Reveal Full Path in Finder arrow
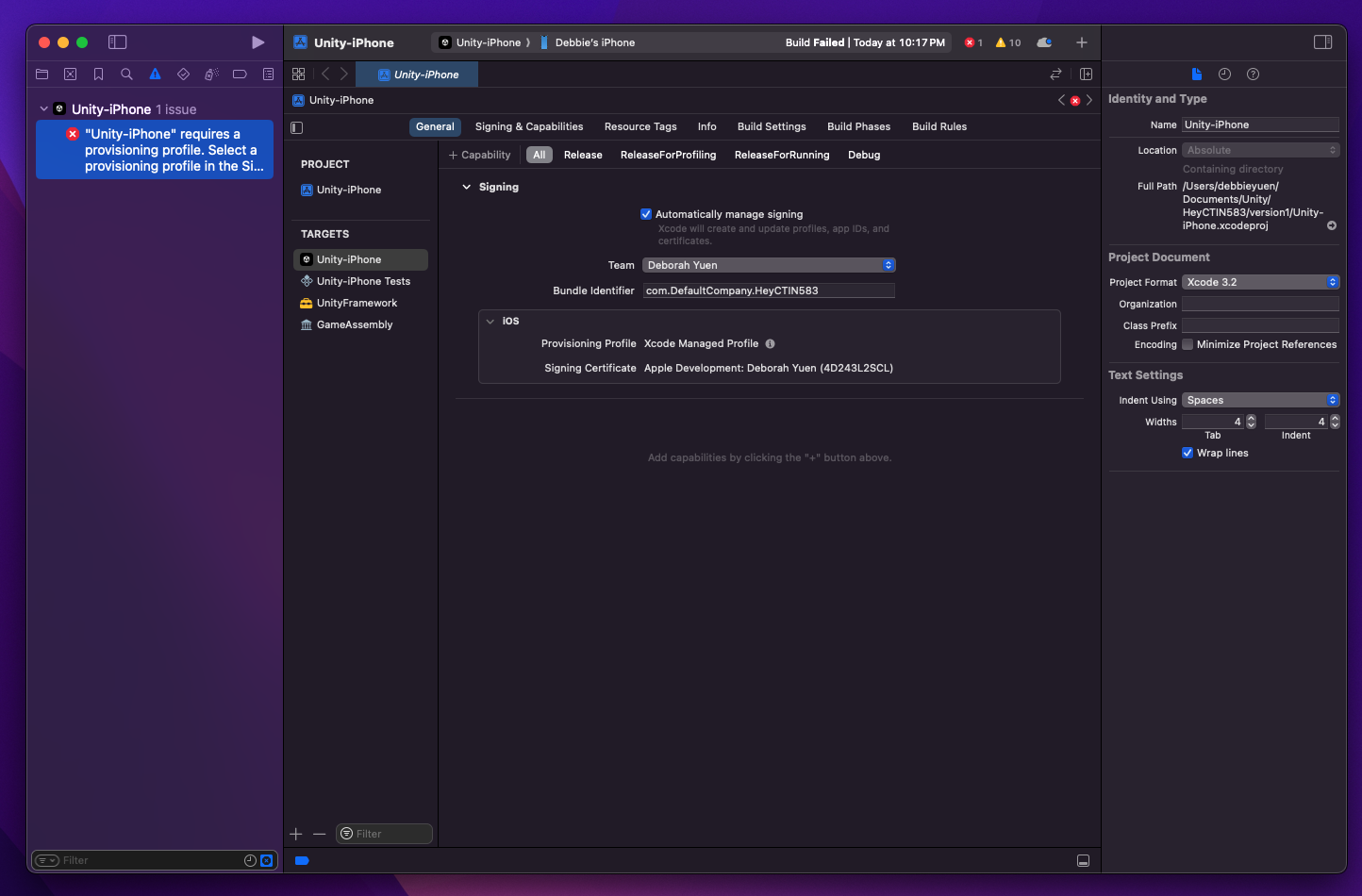The height and width of the screenshot is (896, 1362). pos(1332,225)
